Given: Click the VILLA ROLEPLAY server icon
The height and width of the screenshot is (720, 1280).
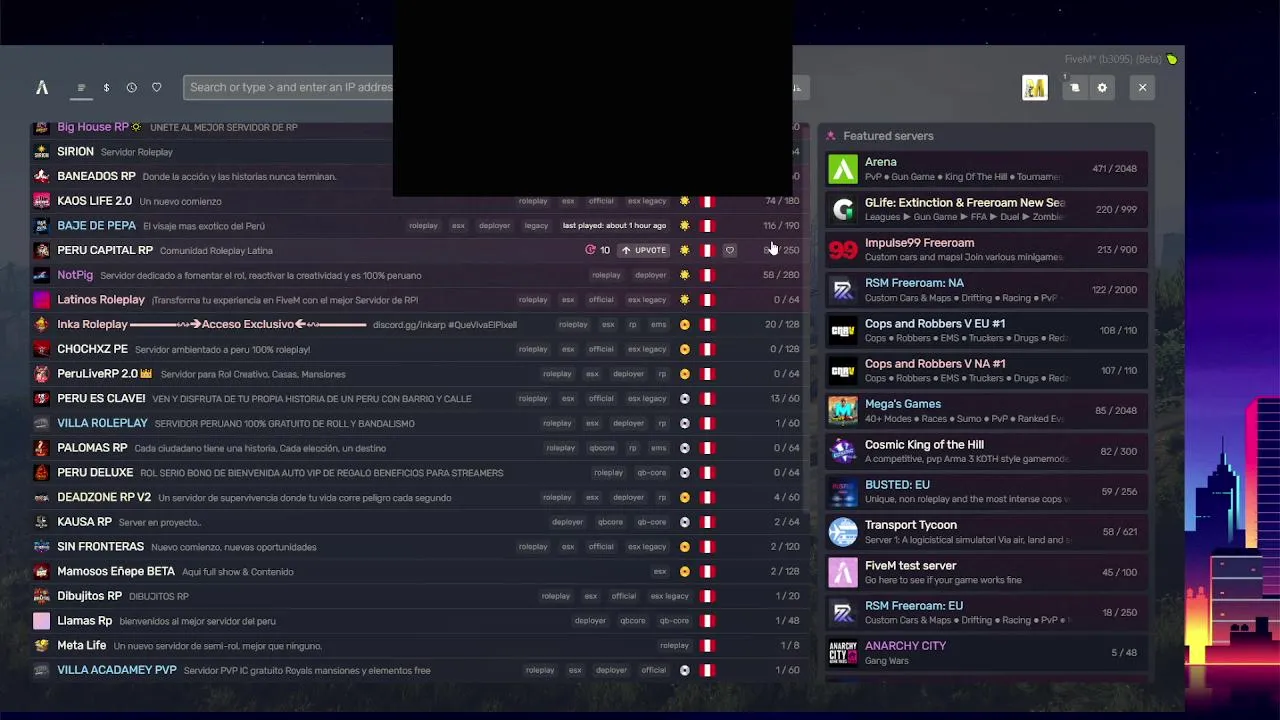Looking at the screenshot, I should 41,423.
